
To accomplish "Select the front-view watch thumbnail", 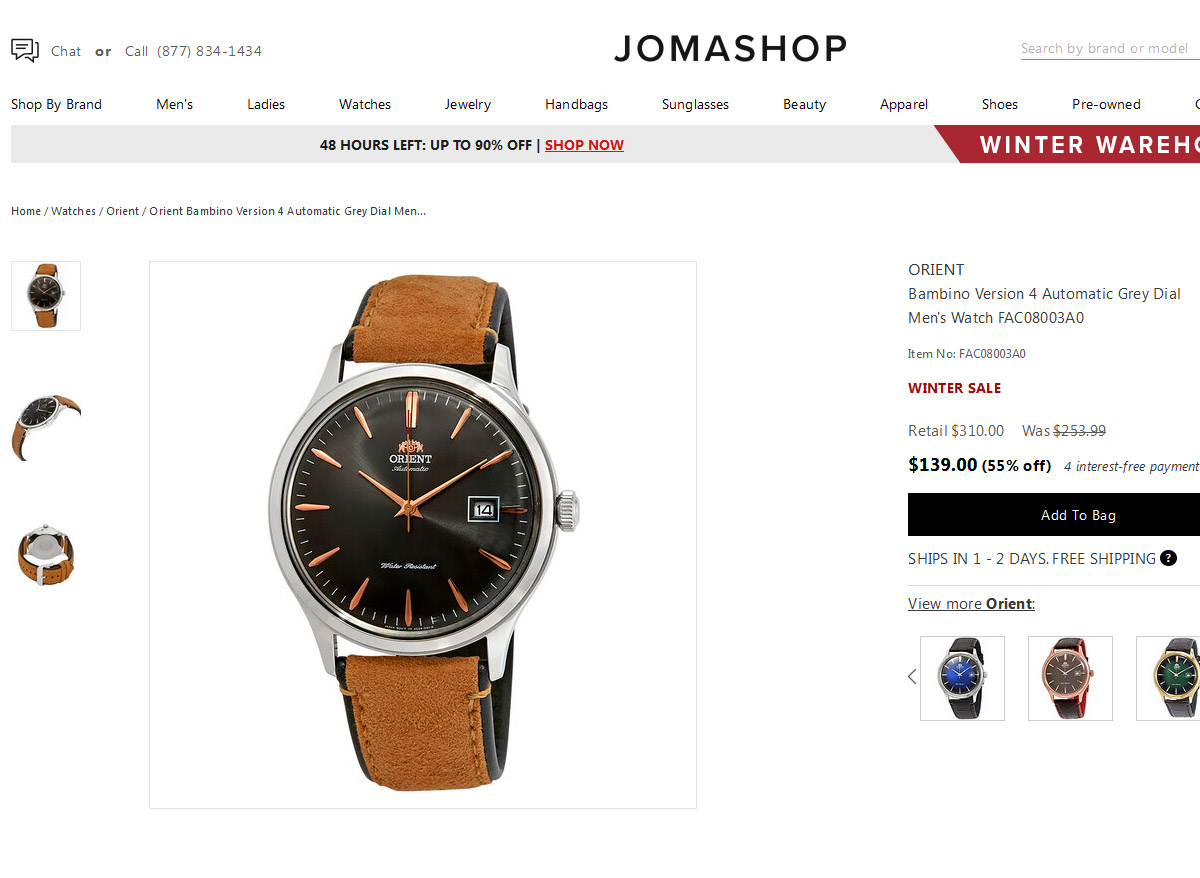I will click(46, 296).
